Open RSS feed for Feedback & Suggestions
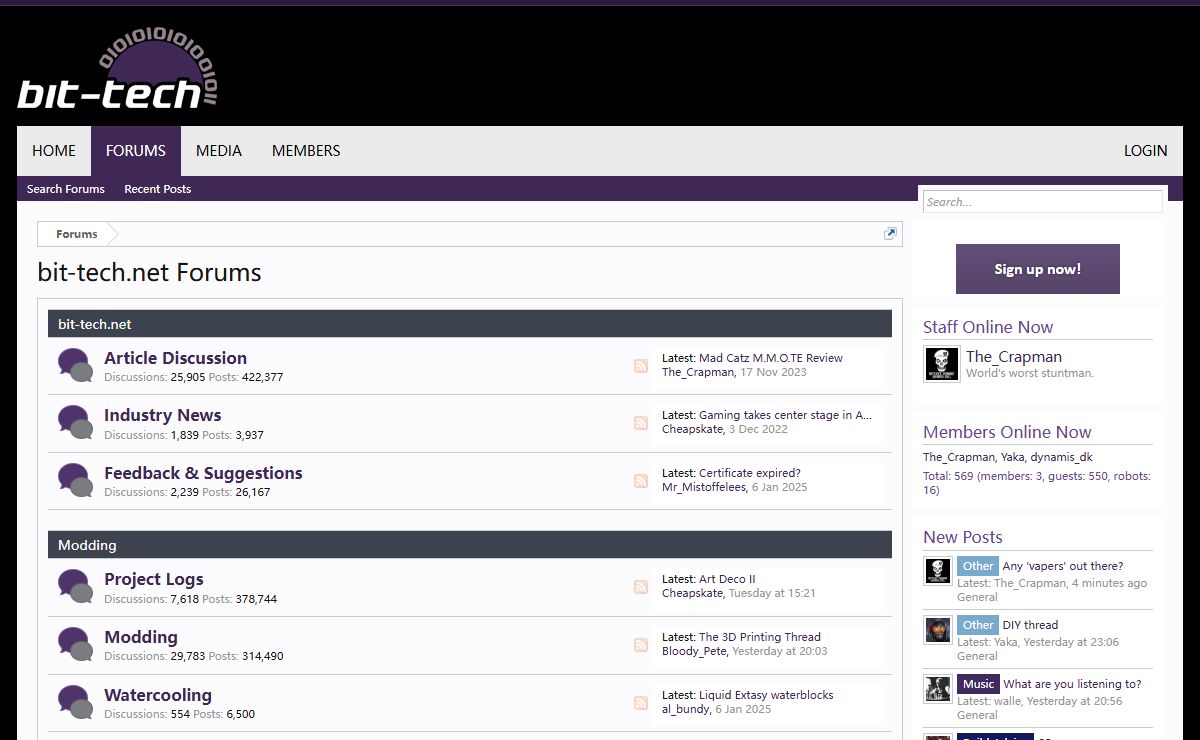Viewport: 1200px width, 740px height. point(641,481)
